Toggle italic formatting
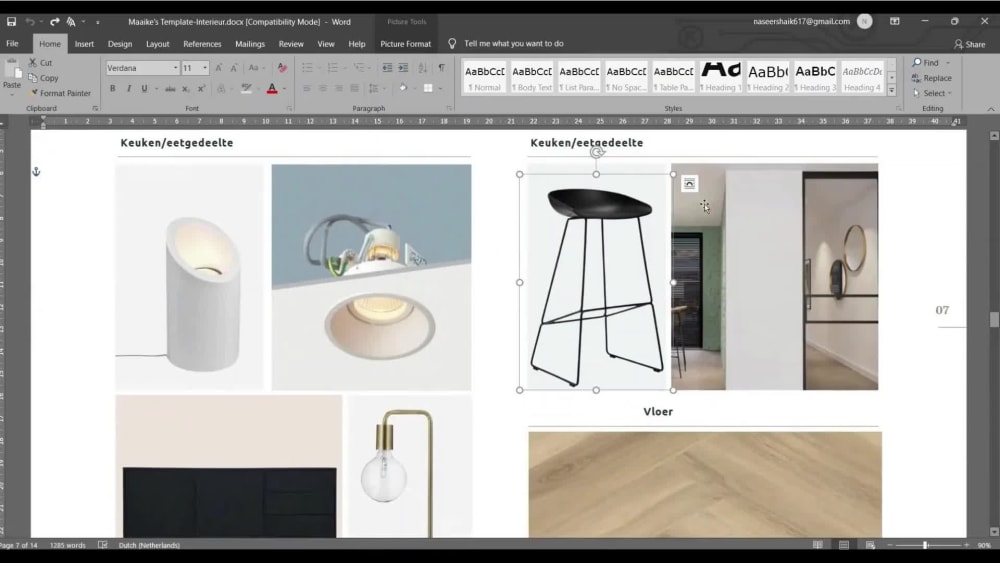1000x563 pixels. [x=128, y=89]
